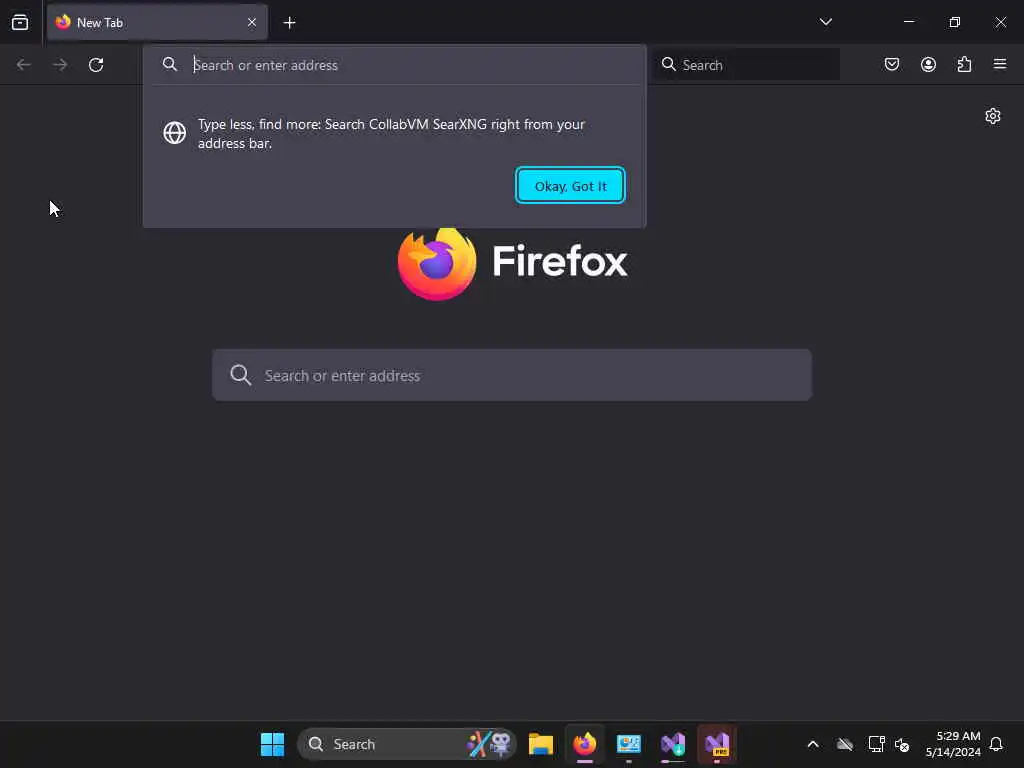Viewport: 1024px width, 768px height.
Task: Click the OneDrive cloud tray icon
Action: (844, 744)
